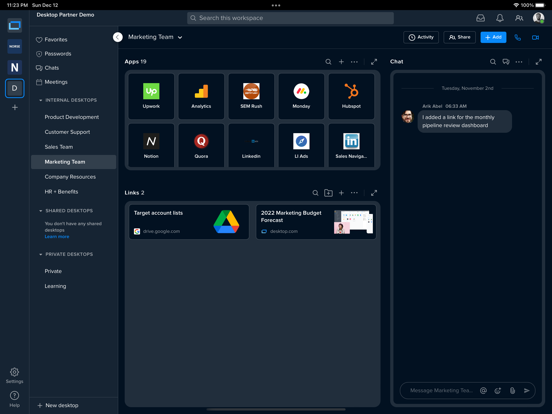Go to Favorites
This screenshot has height=414, width=552.
click(51, 40)
